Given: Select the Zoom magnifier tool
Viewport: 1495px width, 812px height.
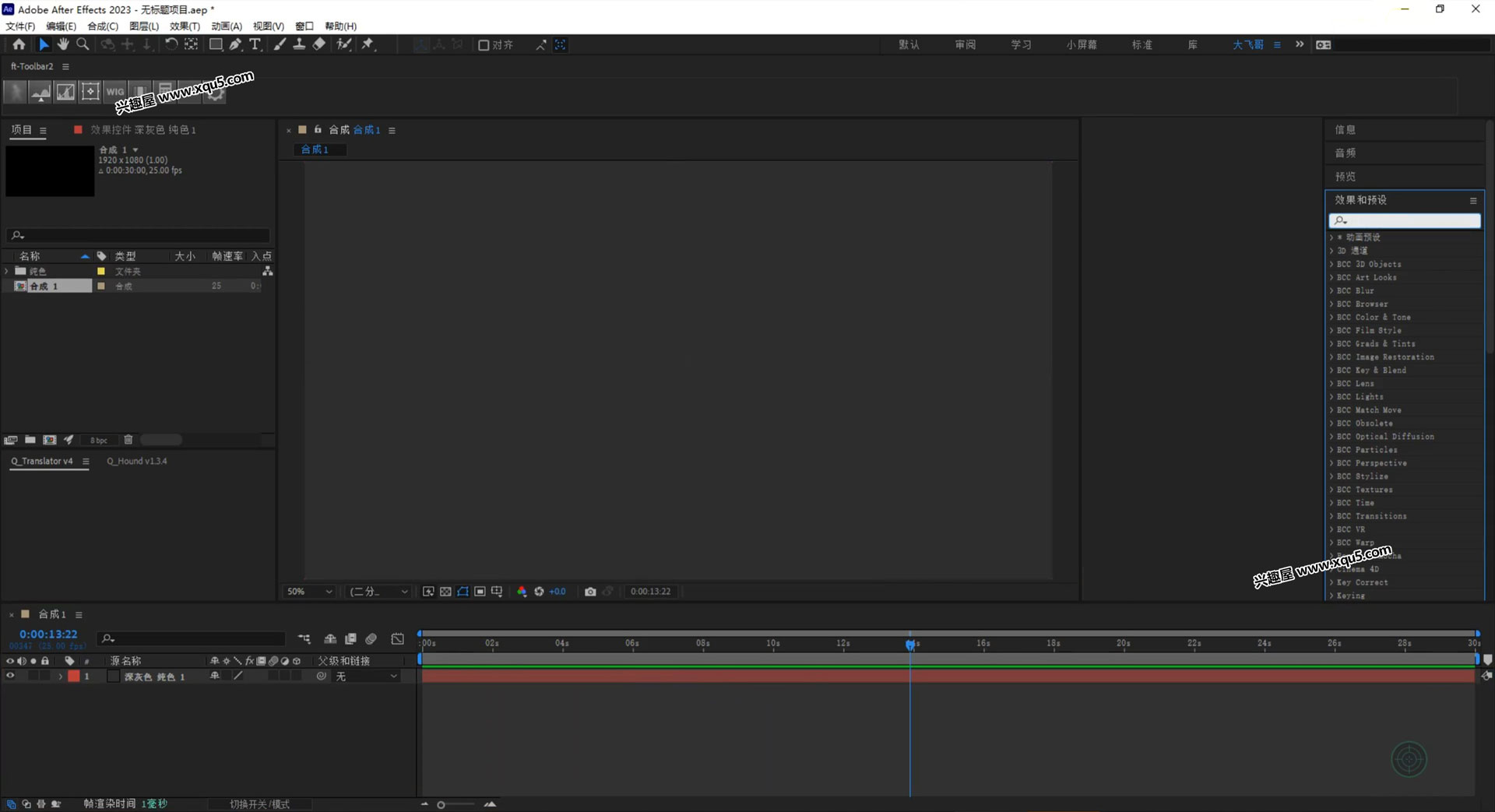Looking at the screenshot, I should [x=83, y=44].
